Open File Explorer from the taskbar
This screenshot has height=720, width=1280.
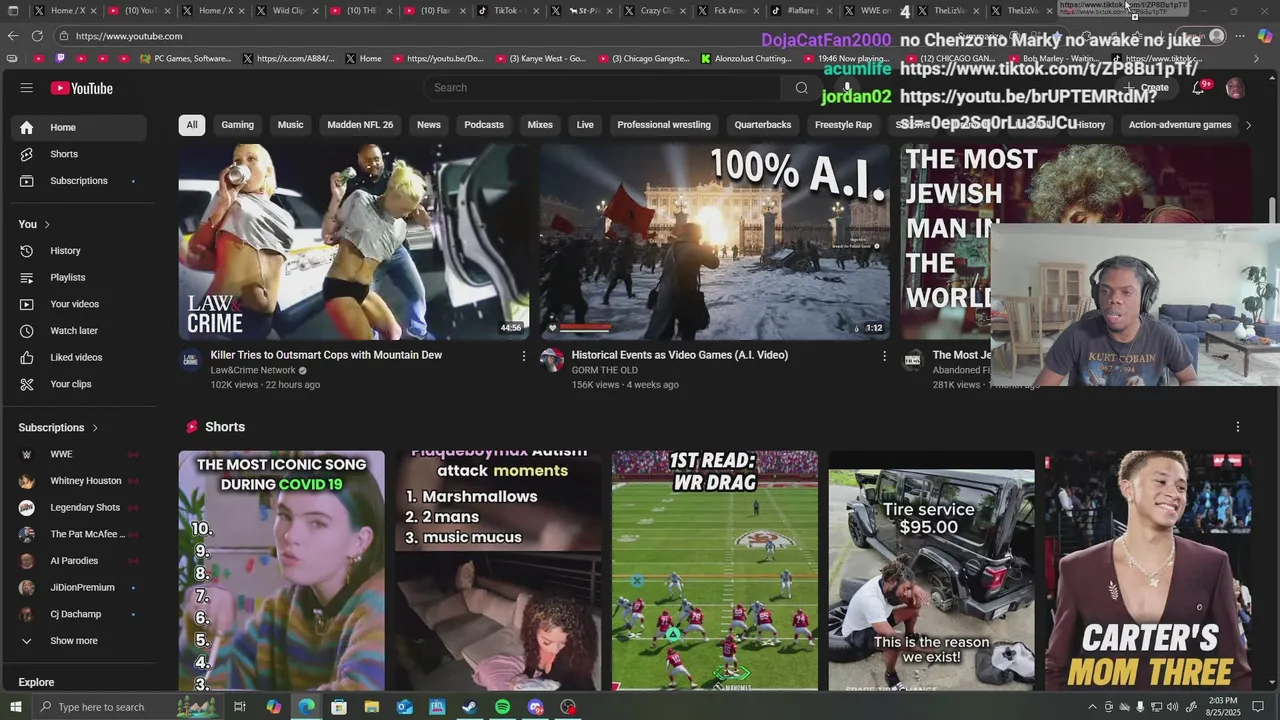pos(371,707)
